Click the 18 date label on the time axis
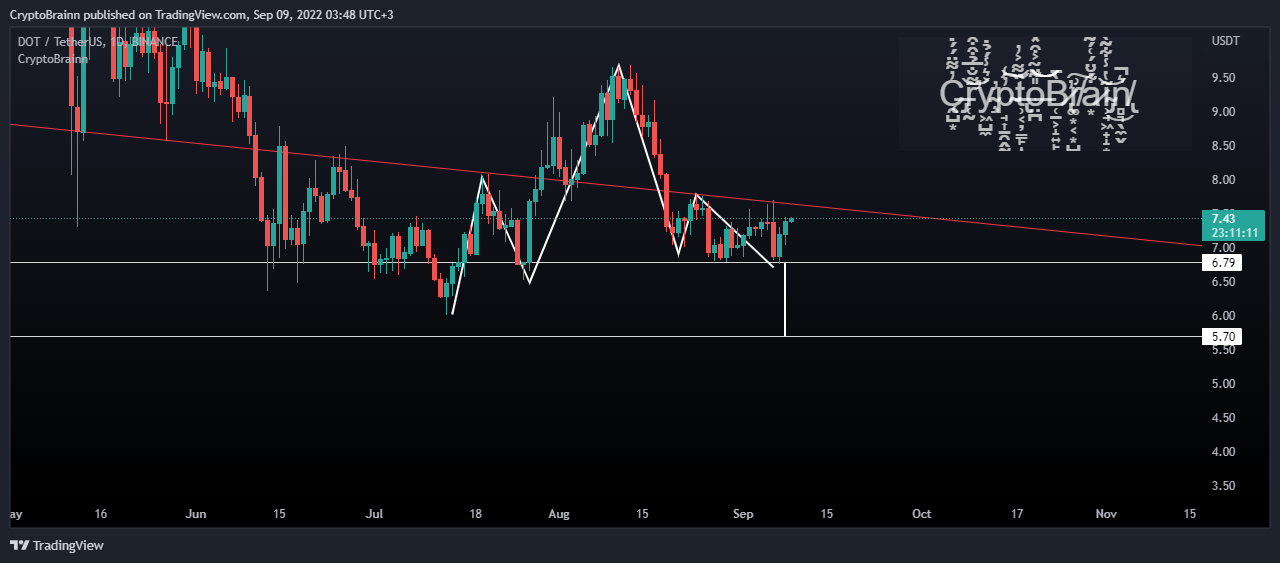Viewport: 1280px width, 563px height. click(x=476, y=514)
